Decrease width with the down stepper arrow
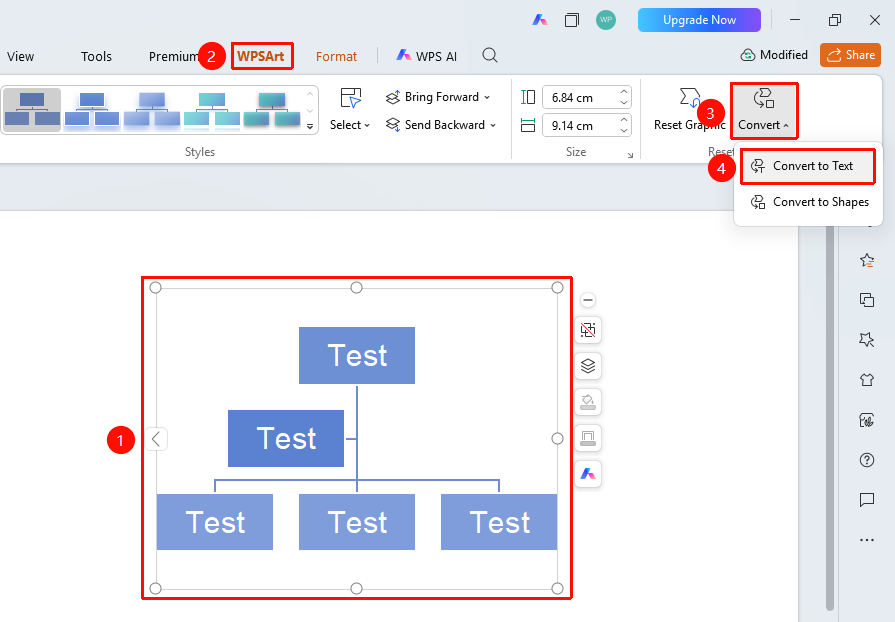Viewport: 895px width, 622px height. pyautogui.click(x=624, y=131)
